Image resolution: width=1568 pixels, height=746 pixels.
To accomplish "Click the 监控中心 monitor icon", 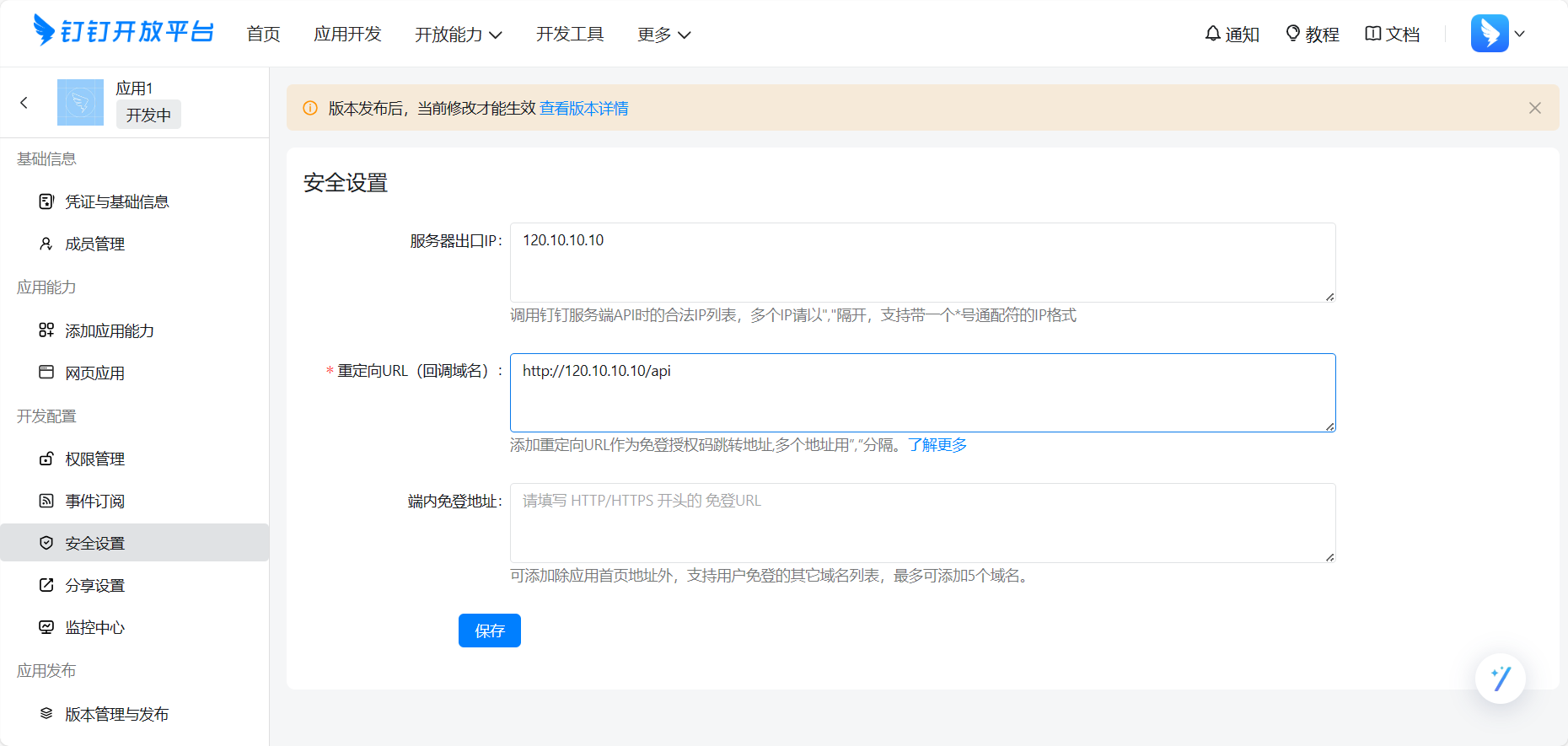I will tap(46, 627).
